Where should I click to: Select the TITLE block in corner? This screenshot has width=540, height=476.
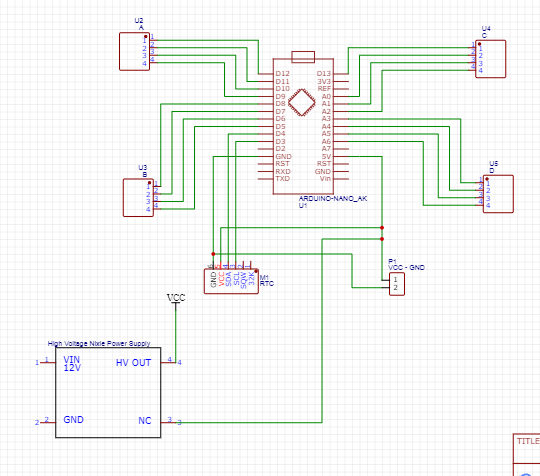click(527, 455)
